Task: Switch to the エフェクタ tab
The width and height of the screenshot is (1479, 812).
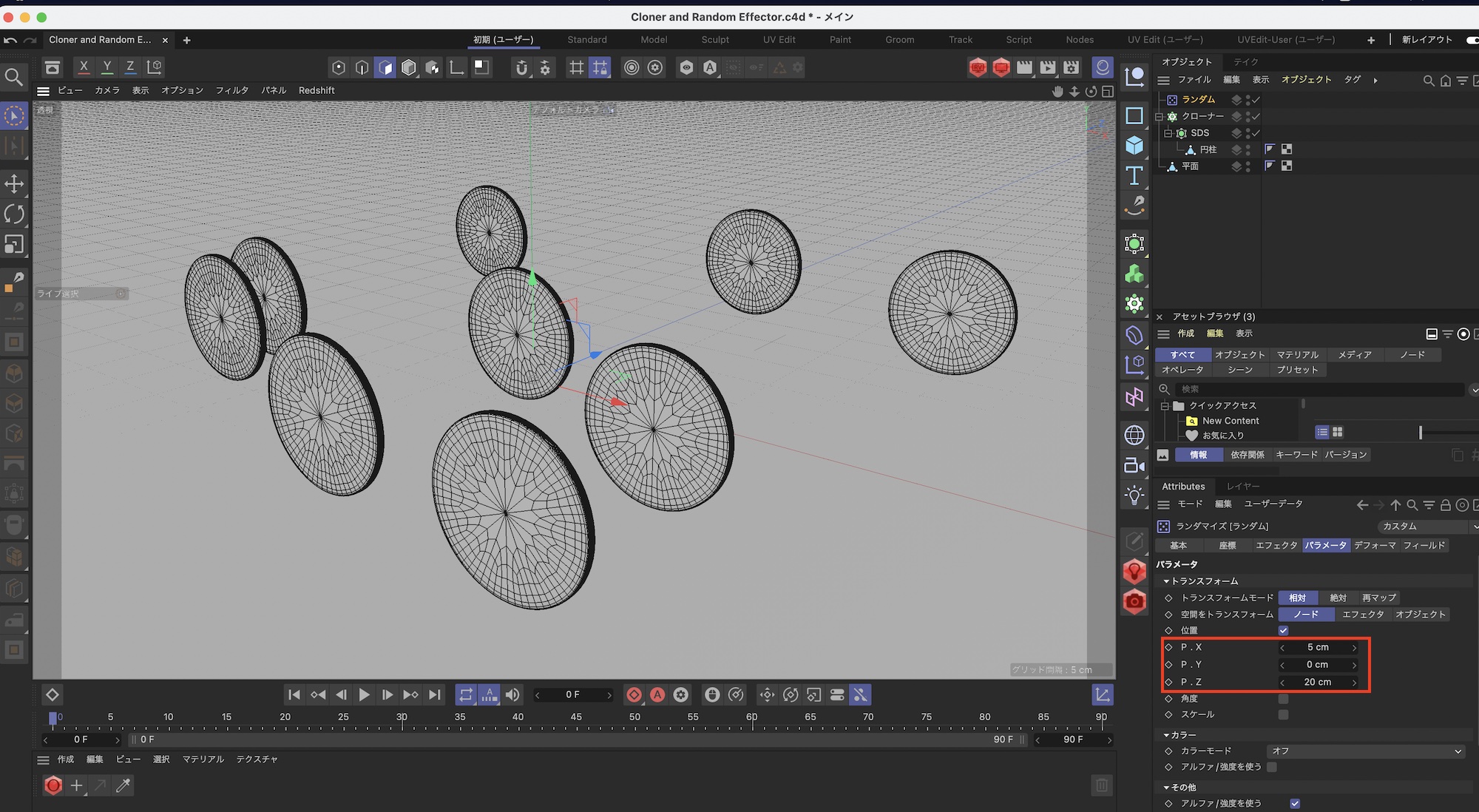Action: coord(1276,545)
